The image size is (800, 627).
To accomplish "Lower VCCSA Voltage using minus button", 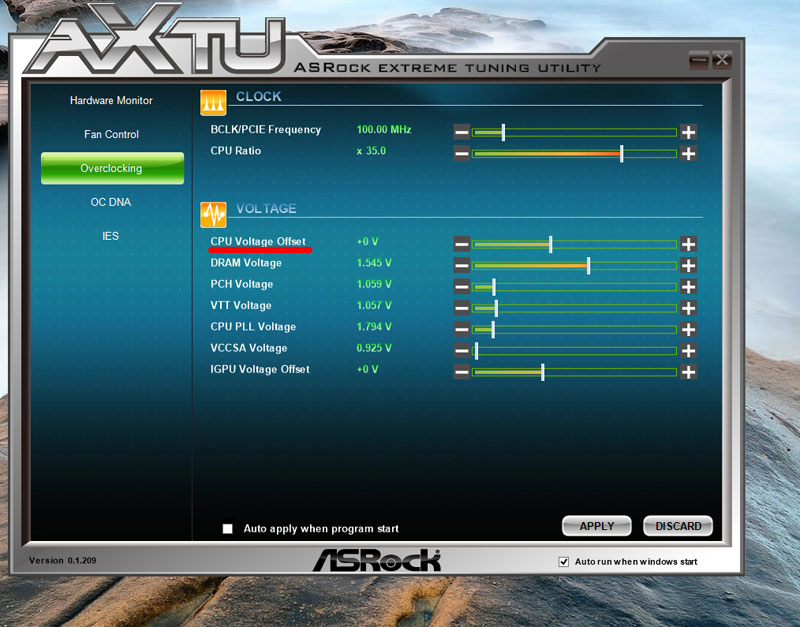I will point(462,351).
